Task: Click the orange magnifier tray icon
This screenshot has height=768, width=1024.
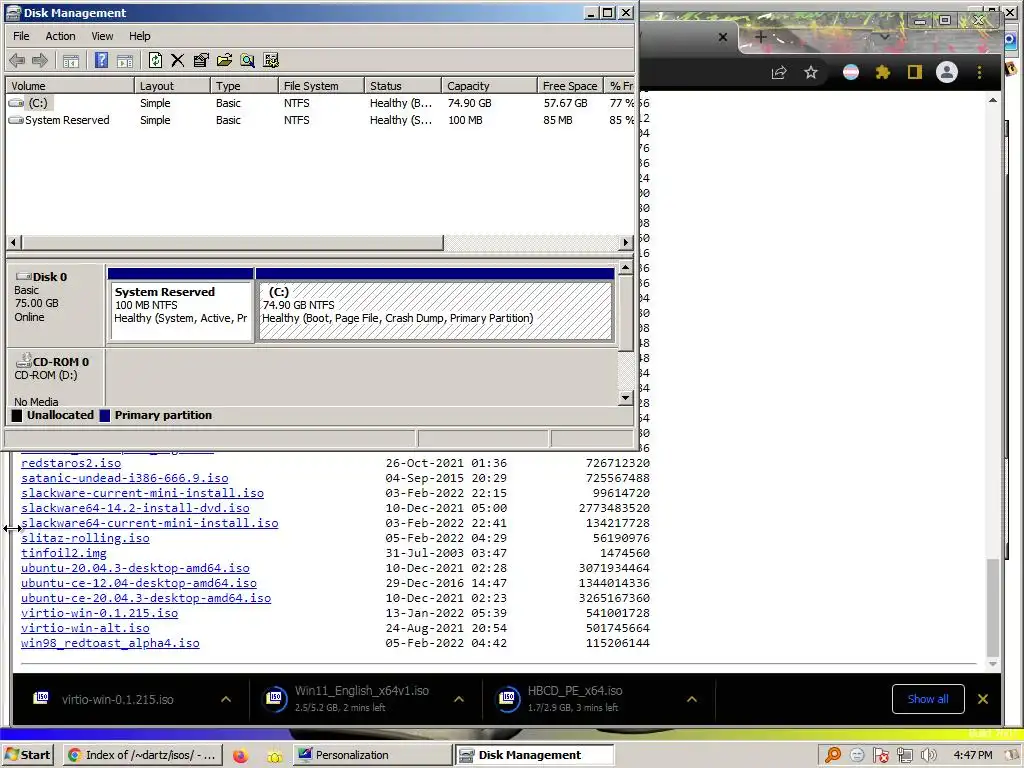Action: pos(833,756)
